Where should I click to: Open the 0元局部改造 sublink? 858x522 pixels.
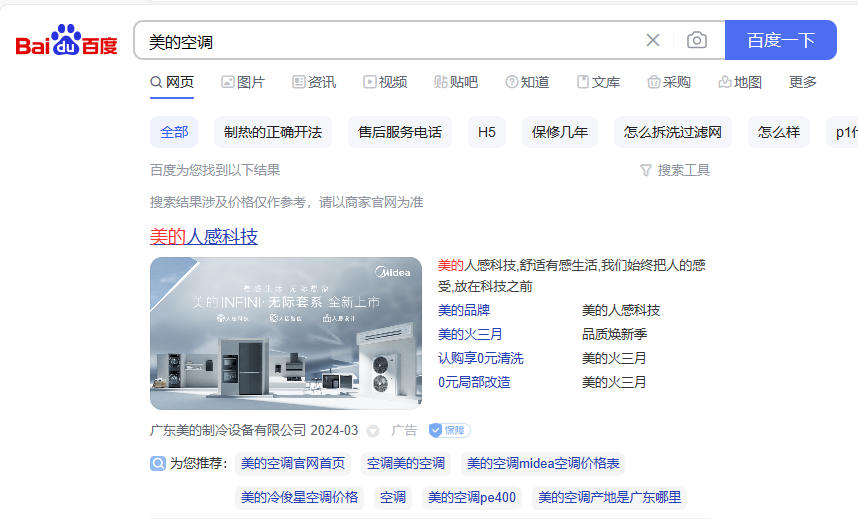click(474, 382)
